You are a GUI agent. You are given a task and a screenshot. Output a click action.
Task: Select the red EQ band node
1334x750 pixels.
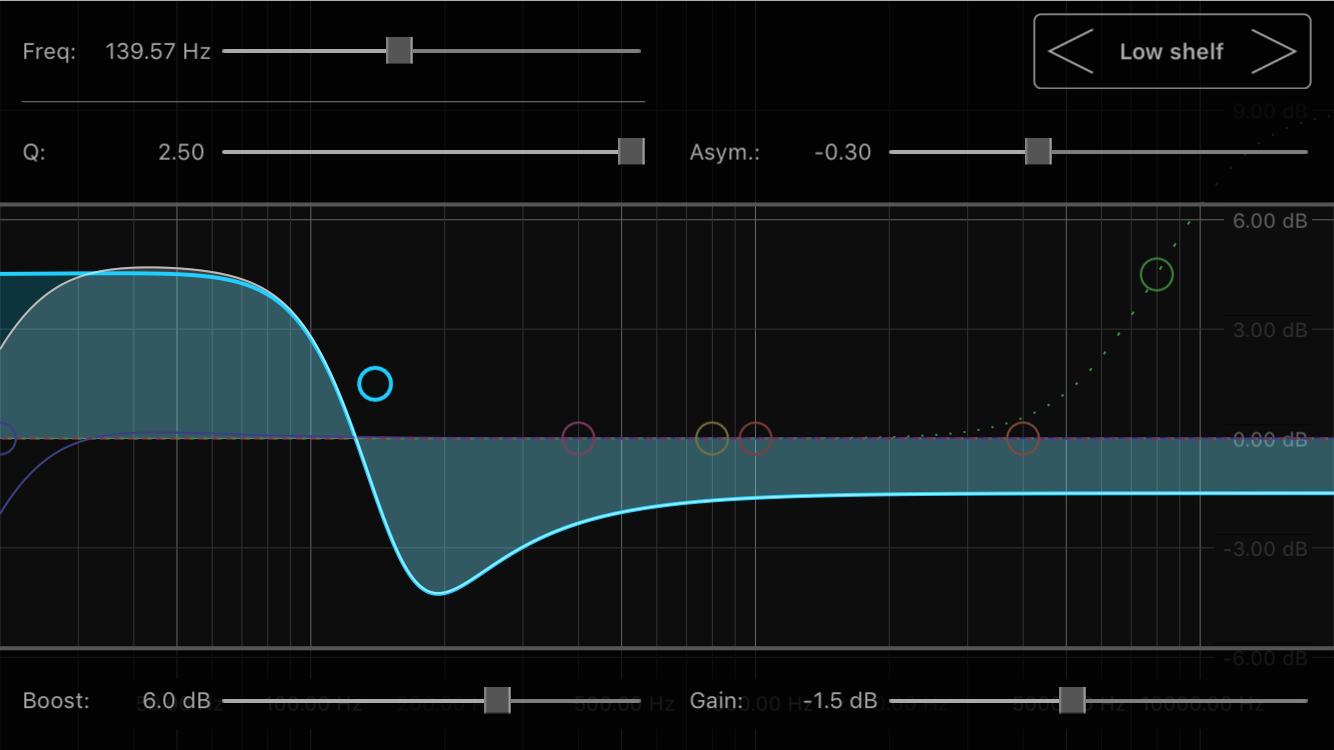(x=755, y=438)
